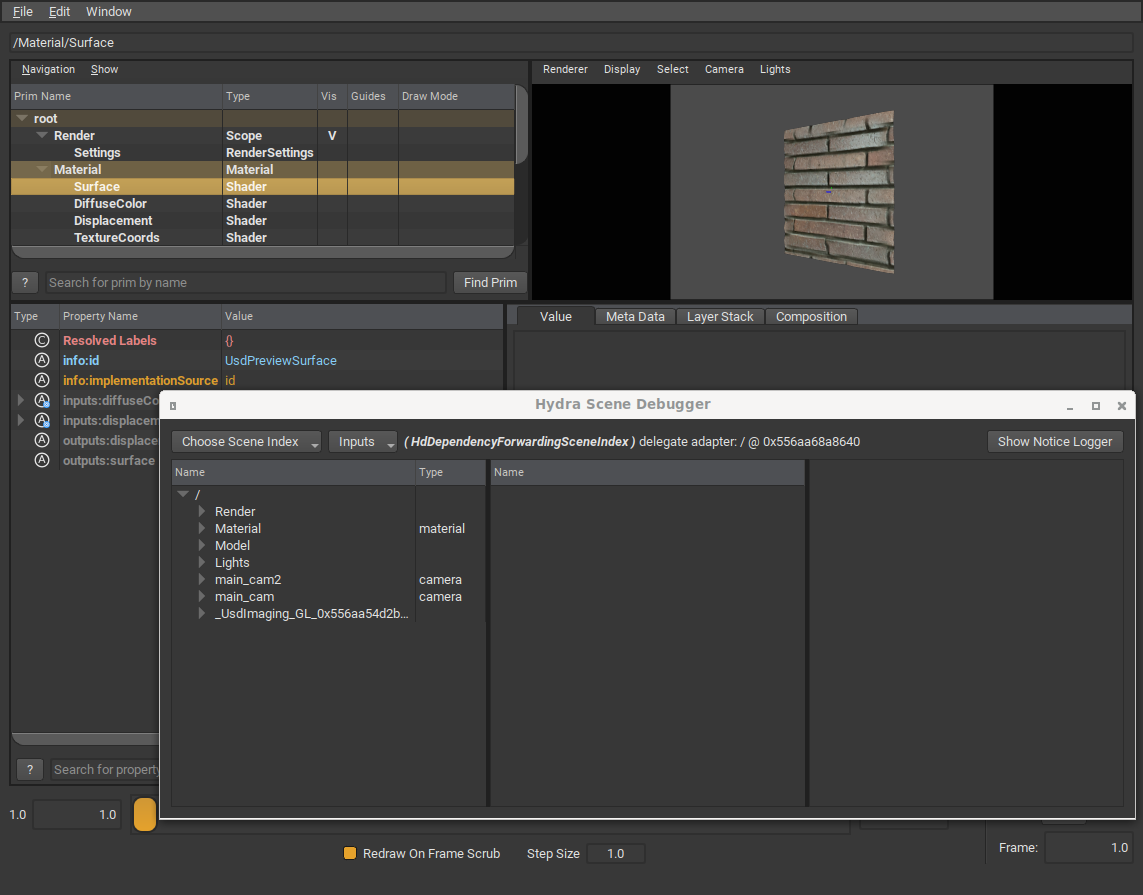
Task: Click the Step Size input field
Action: pyautogui.click(x=615, y=853)
